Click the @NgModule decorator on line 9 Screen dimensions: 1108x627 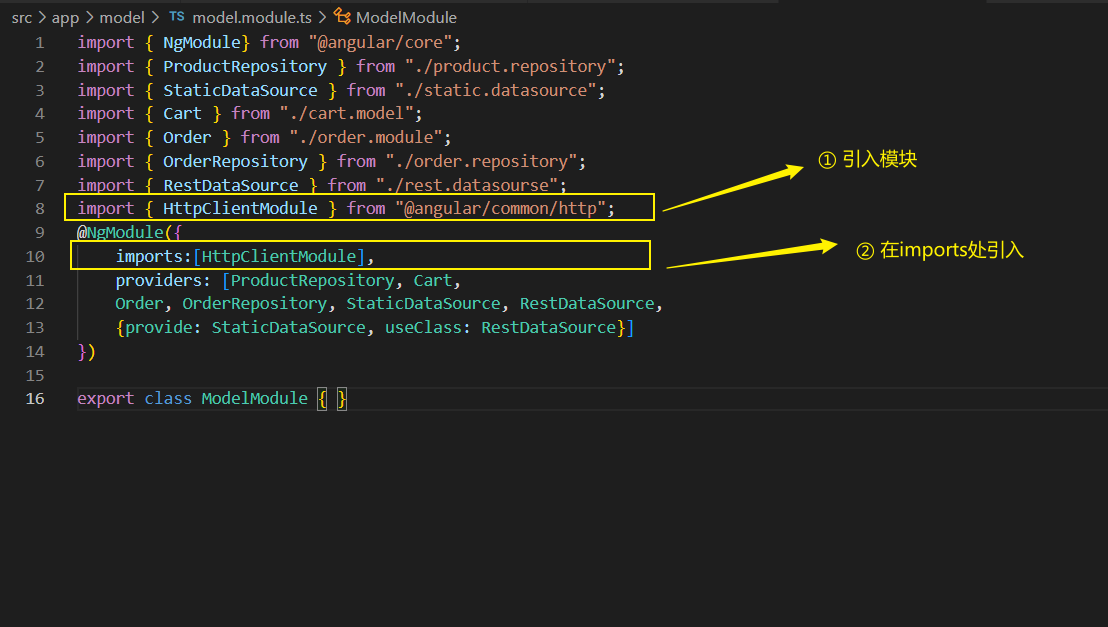pyautogui.click(x=120, y=233)
